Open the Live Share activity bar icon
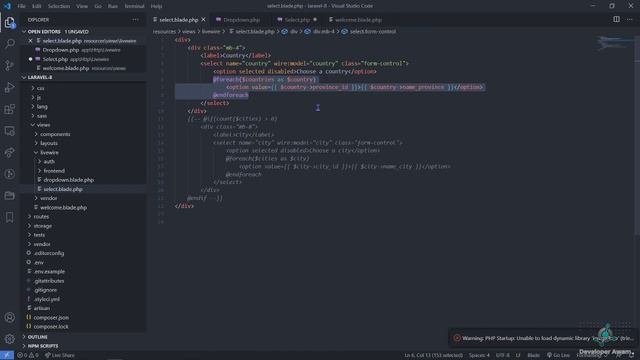 [x=9, y=153]
